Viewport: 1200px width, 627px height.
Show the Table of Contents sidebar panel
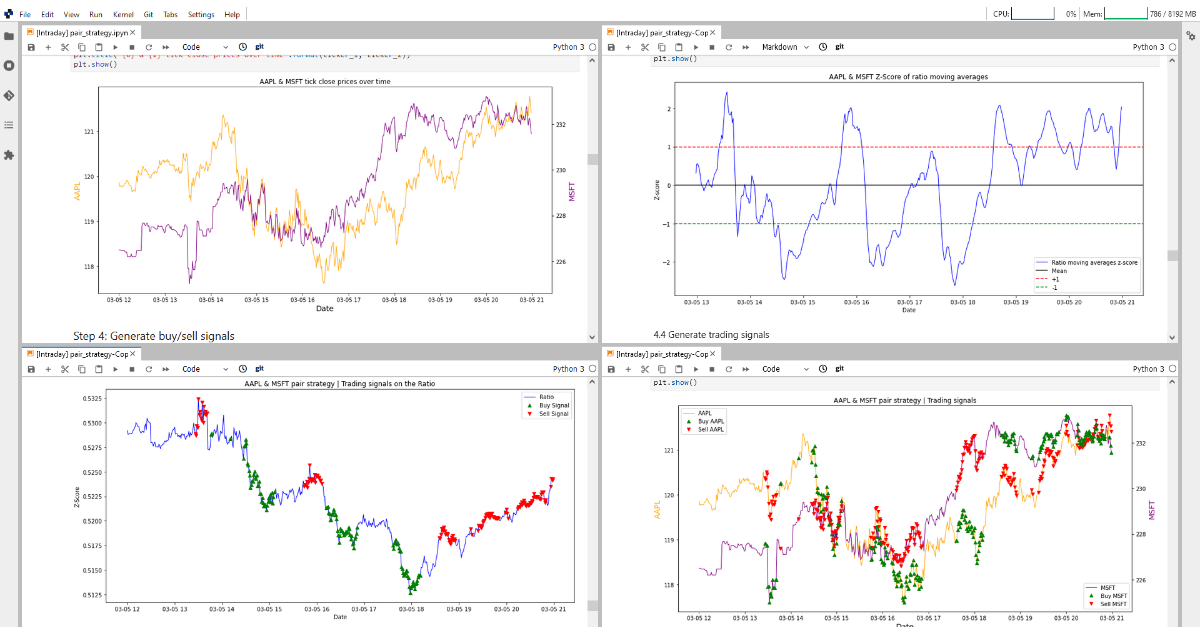click(x=9, y=125)
